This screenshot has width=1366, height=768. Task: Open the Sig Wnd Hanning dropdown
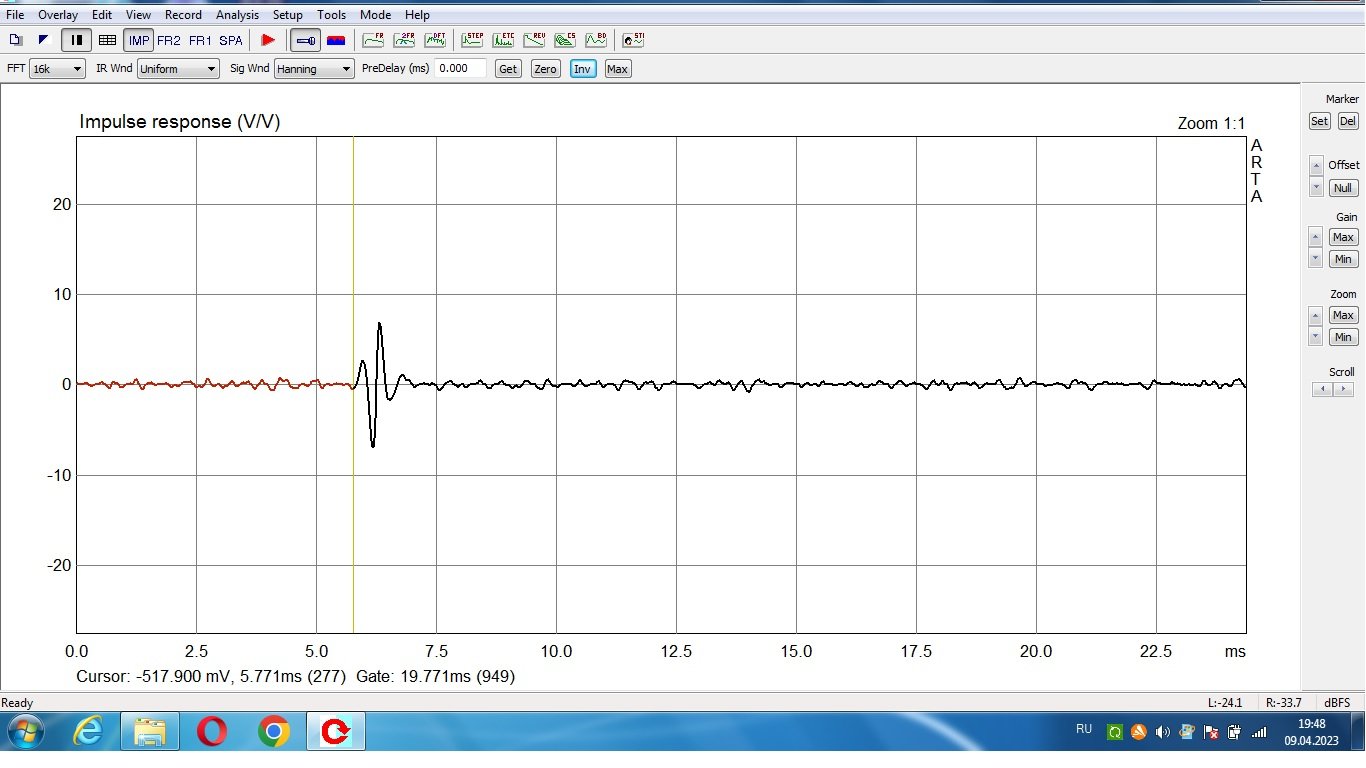(314, 69)
